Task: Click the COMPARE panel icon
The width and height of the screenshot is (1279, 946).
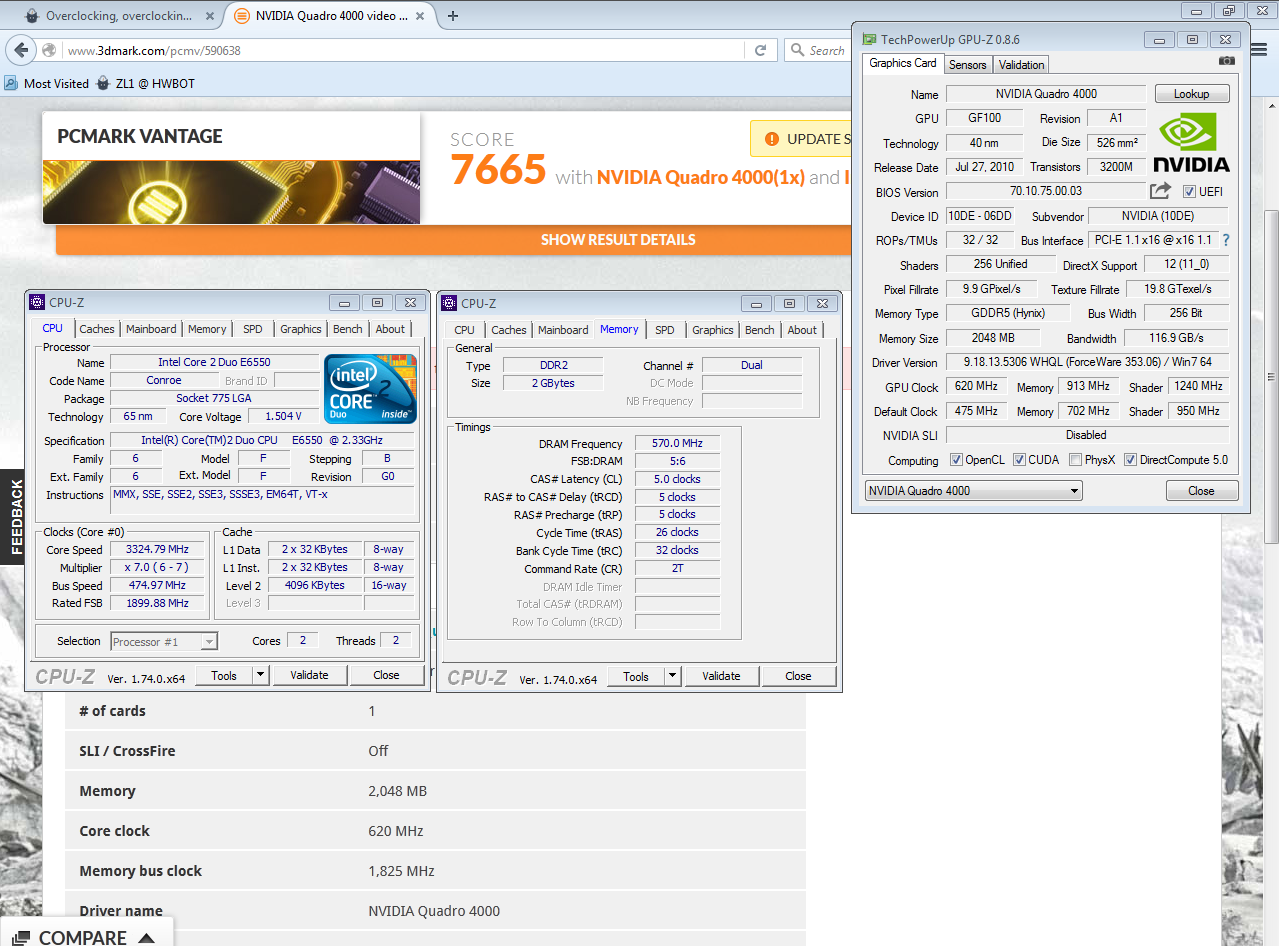Action: click(x=22, y=938)
